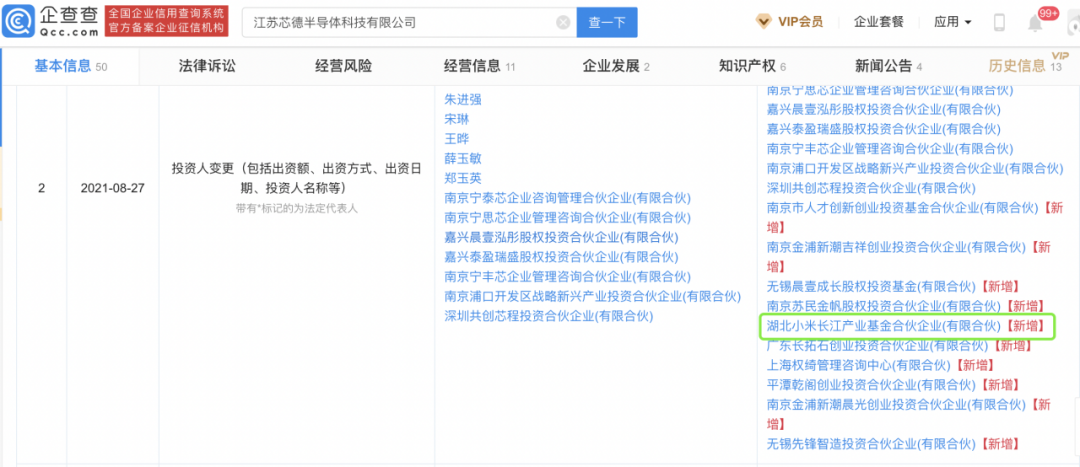Switch to the 经营信息 tab

(x=479, y=66)
